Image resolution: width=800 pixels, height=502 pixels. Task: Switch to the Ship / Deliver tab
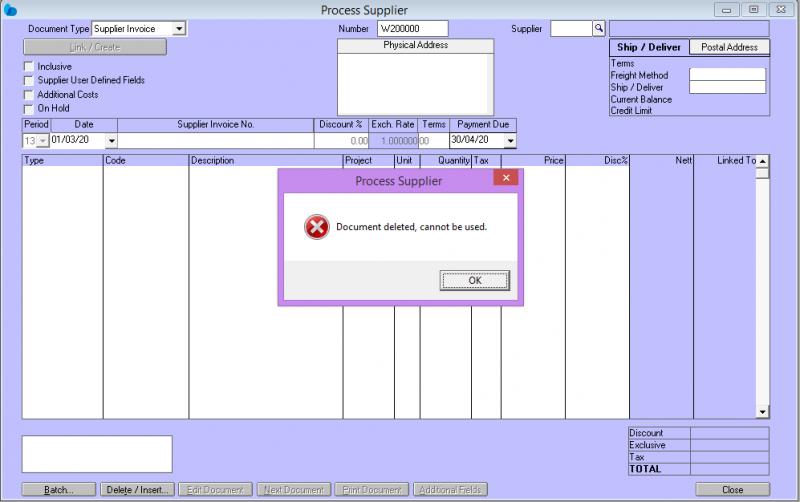pyautogui.click(x=648, y=47)
